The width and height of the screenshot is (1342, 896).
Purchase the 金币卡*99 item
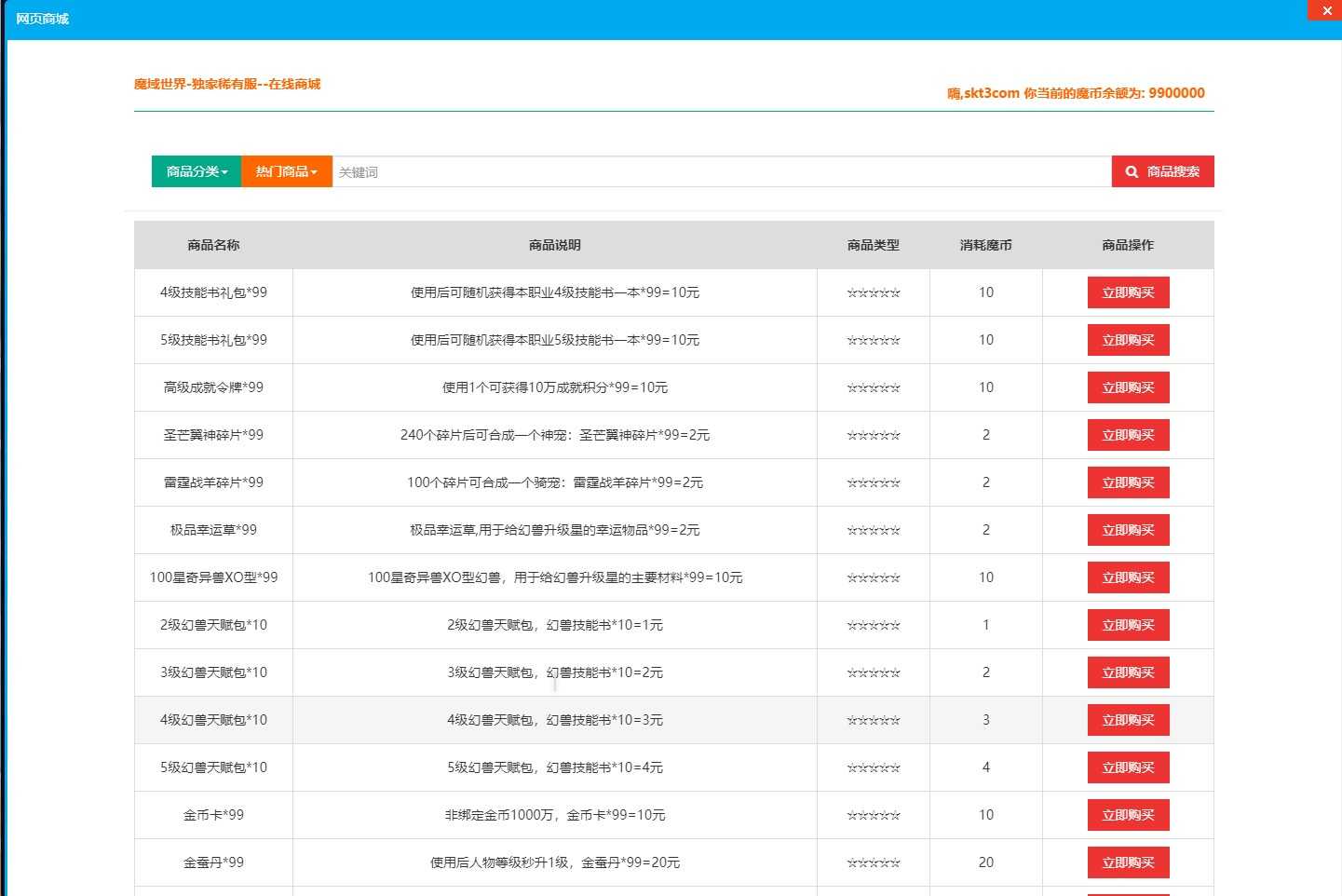pos(1128,815)
